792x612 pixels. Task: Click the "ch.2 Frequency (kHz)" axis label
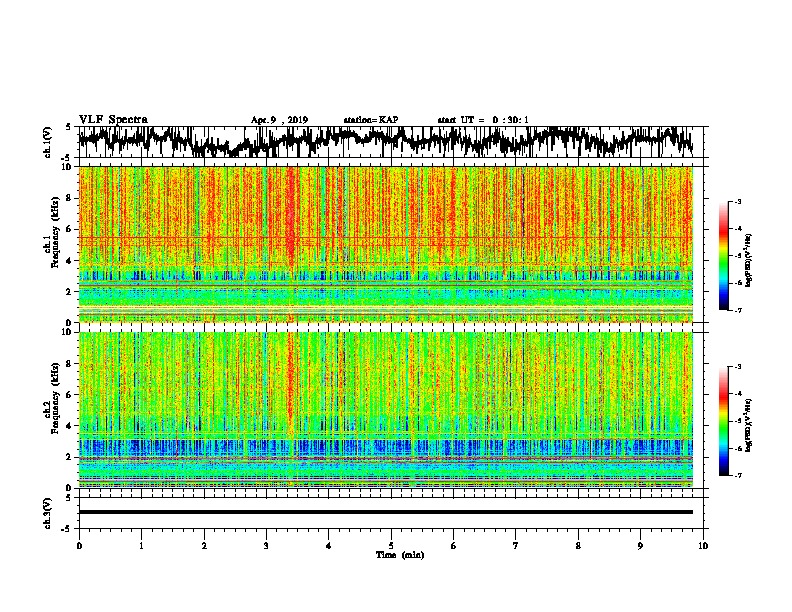click(x=51, y=398)
